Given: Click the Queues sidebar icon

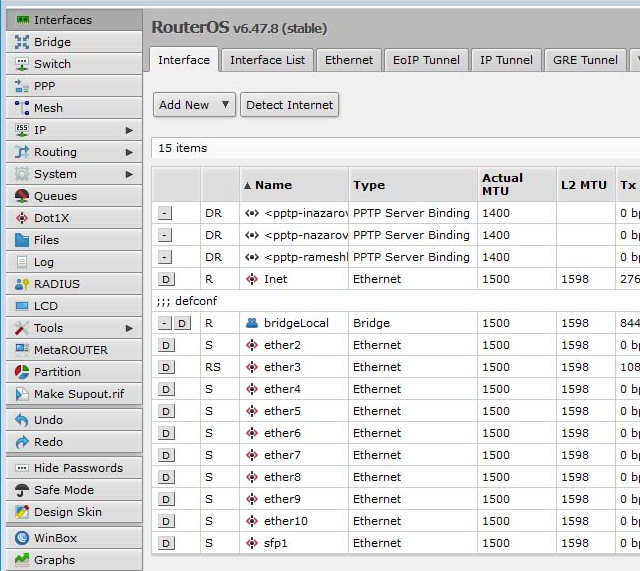Looking at the screenshot, I should (x=22, y=196).
